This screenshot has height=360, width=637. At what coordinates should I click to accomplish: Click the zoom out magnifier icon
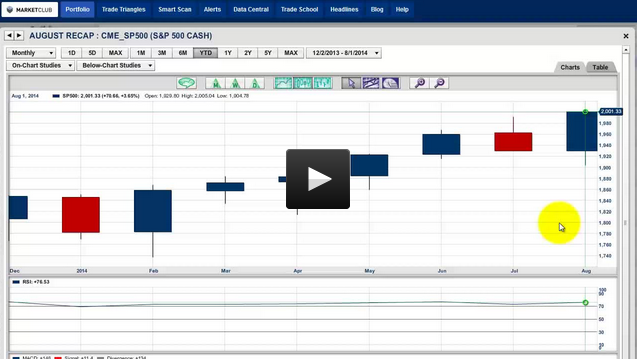coord(439,83)
